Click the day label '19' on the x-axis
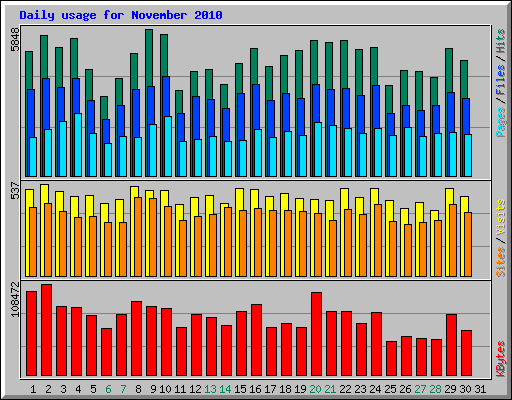This screenshot has height=400, width=512. (300, 389)
